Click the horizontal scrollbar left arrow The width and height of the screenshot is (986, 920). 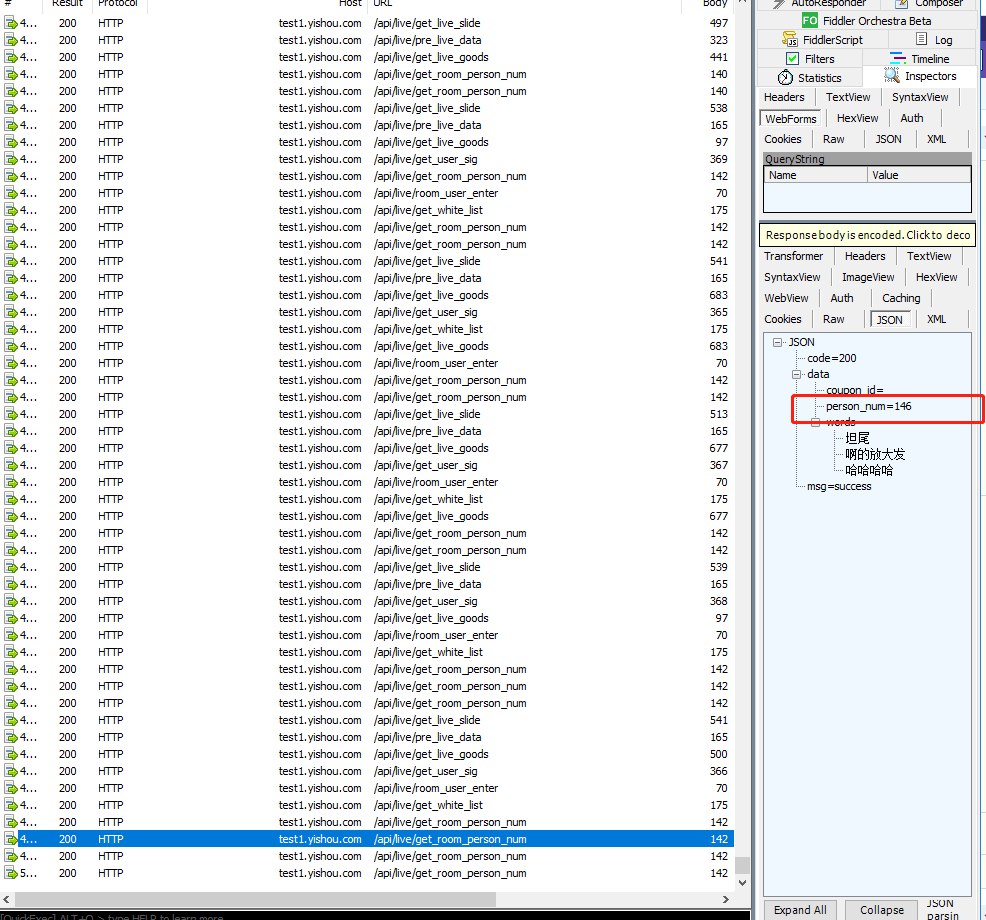tap(6, 899)
